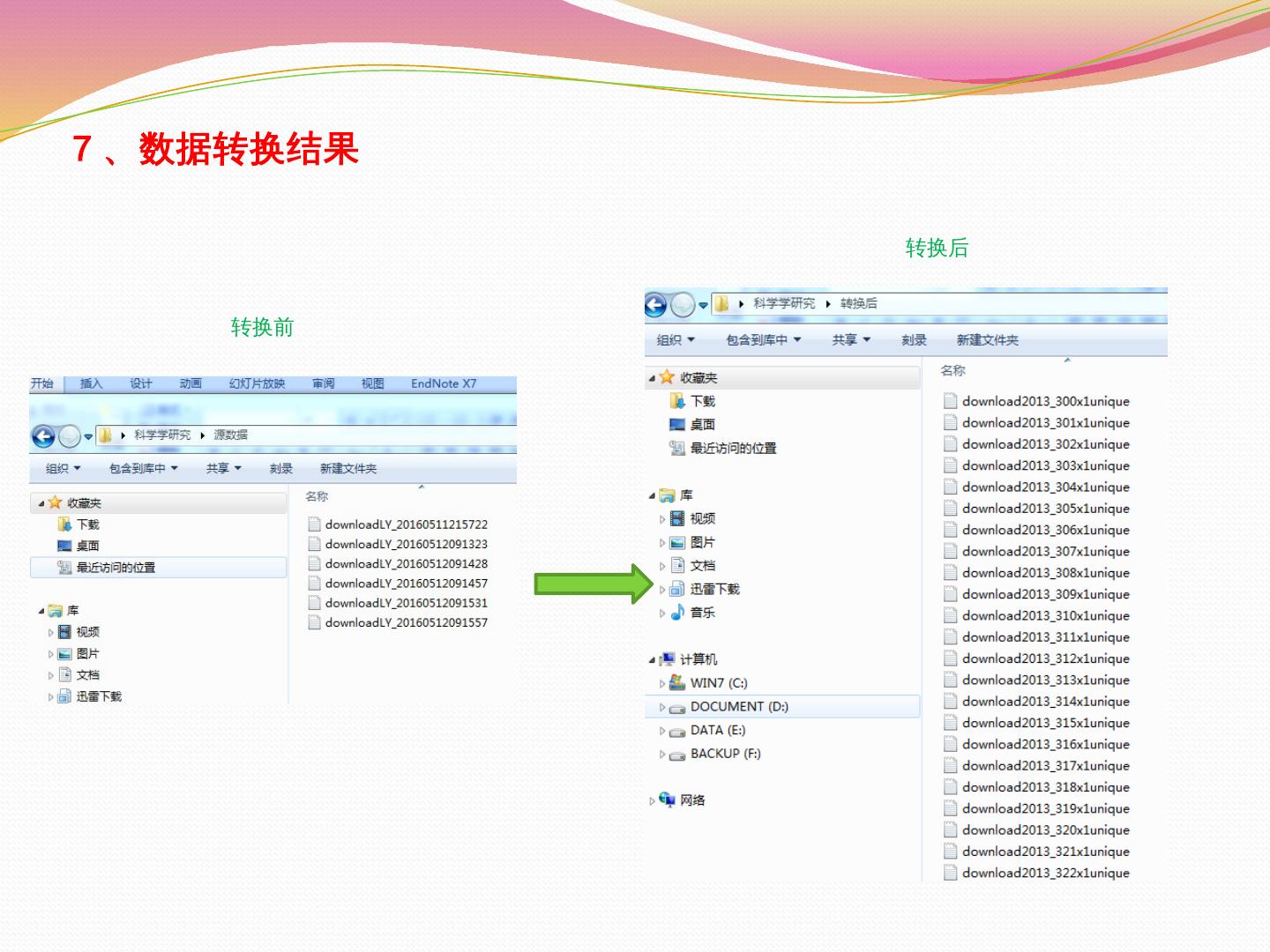This screenshot has width=1270, height=952.
Task: Click the file icon beside download2013_300x1unique
Action: (x=951, y=401)
